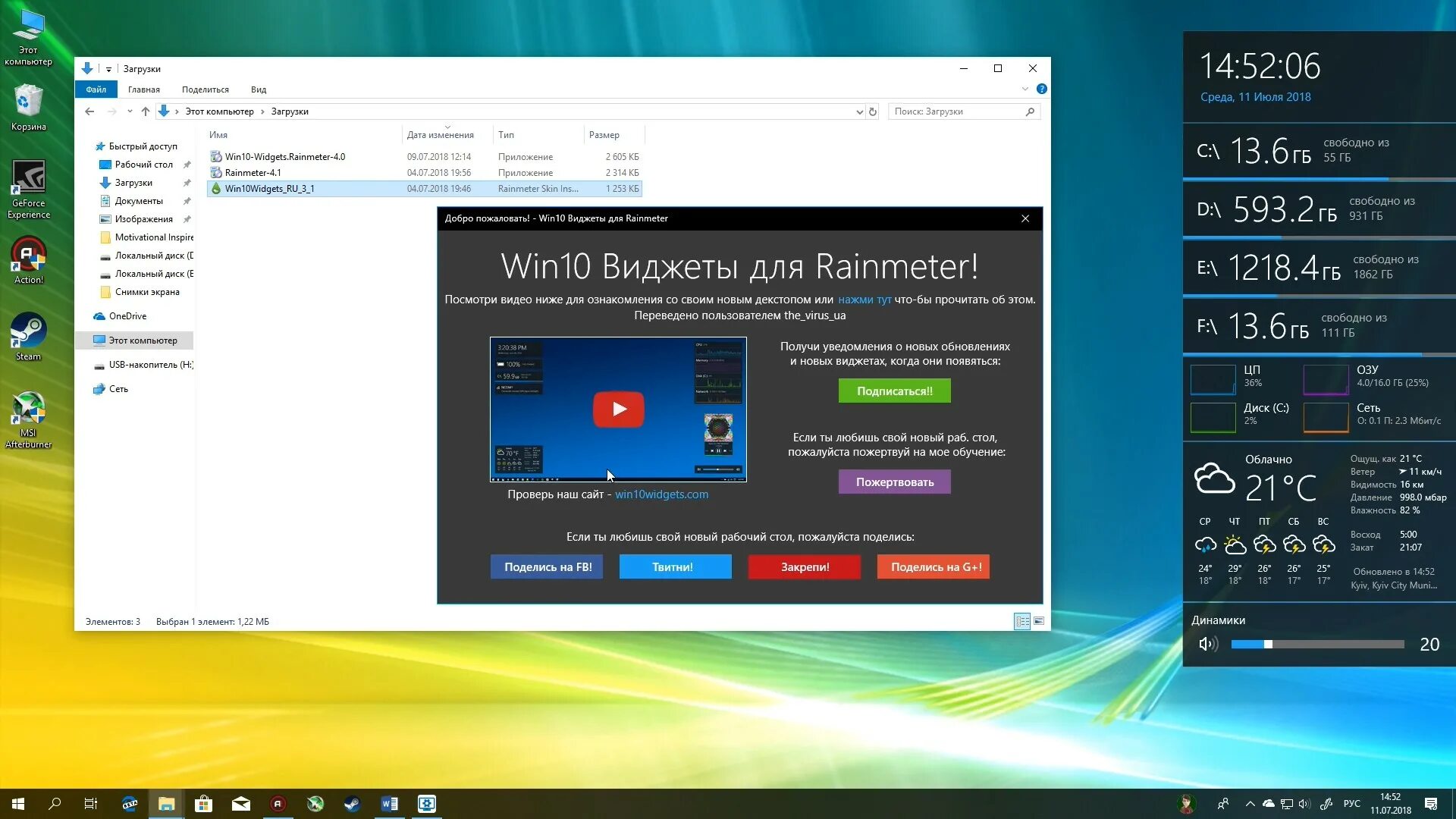Click Explorer help question mark
Image resolution: width=1456 pixels, height=819 pixels.
[1042, 89]
